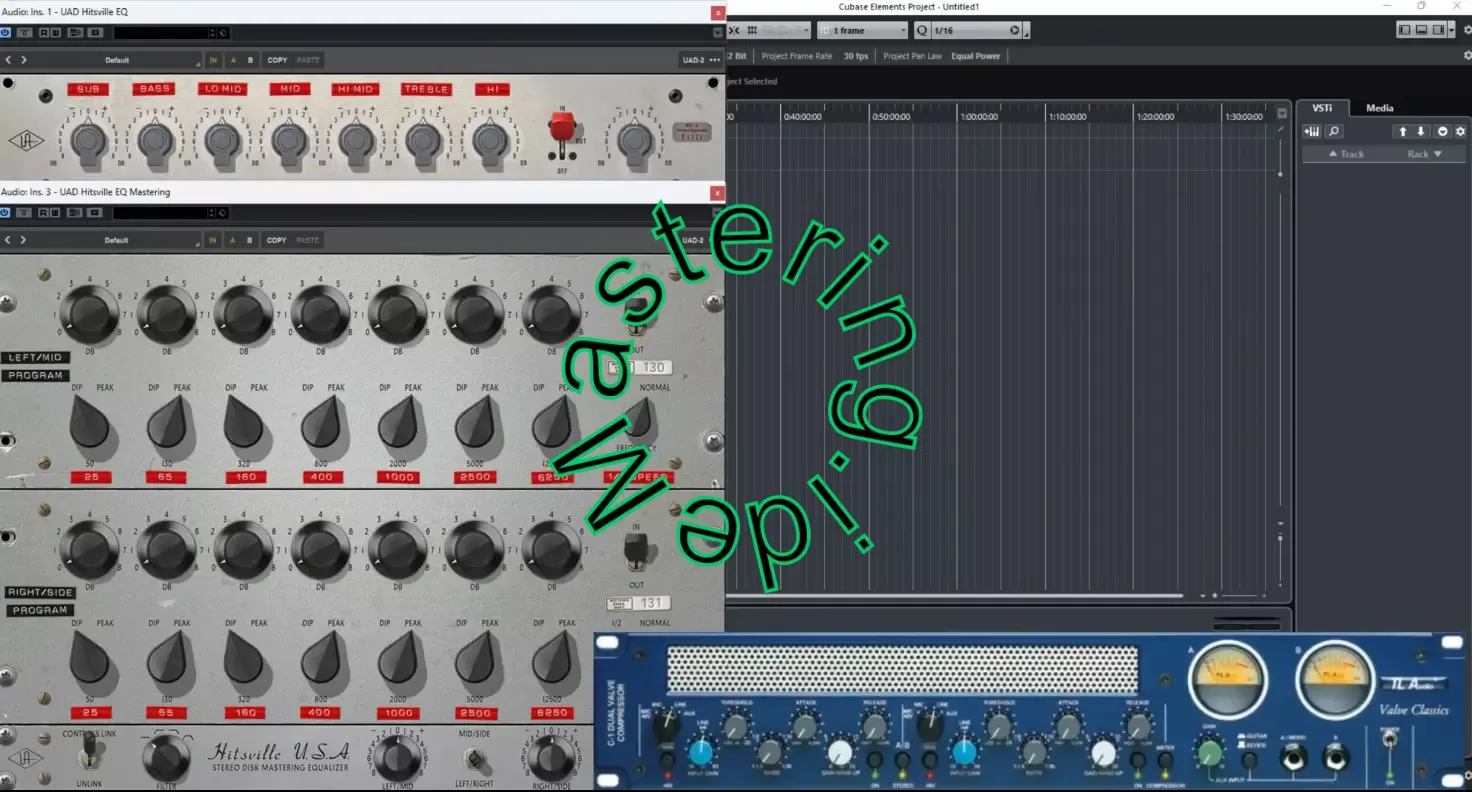1472x792 pixels.
Task: Click the 1:00:00:00 ruler mark
Action: (978, 117)
